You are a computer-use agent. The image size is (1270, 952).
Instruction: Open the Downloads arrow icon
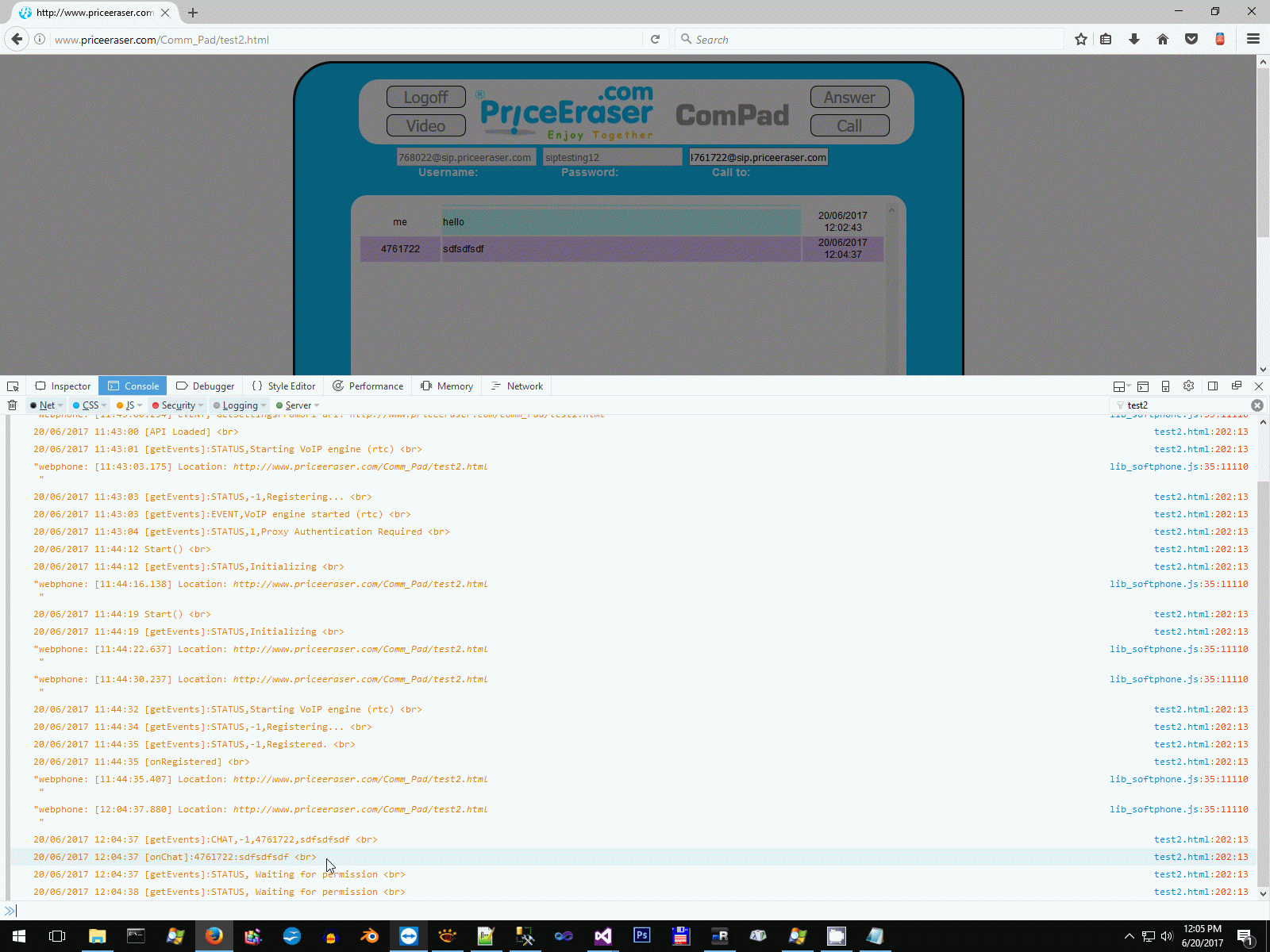click(1134, 39)
